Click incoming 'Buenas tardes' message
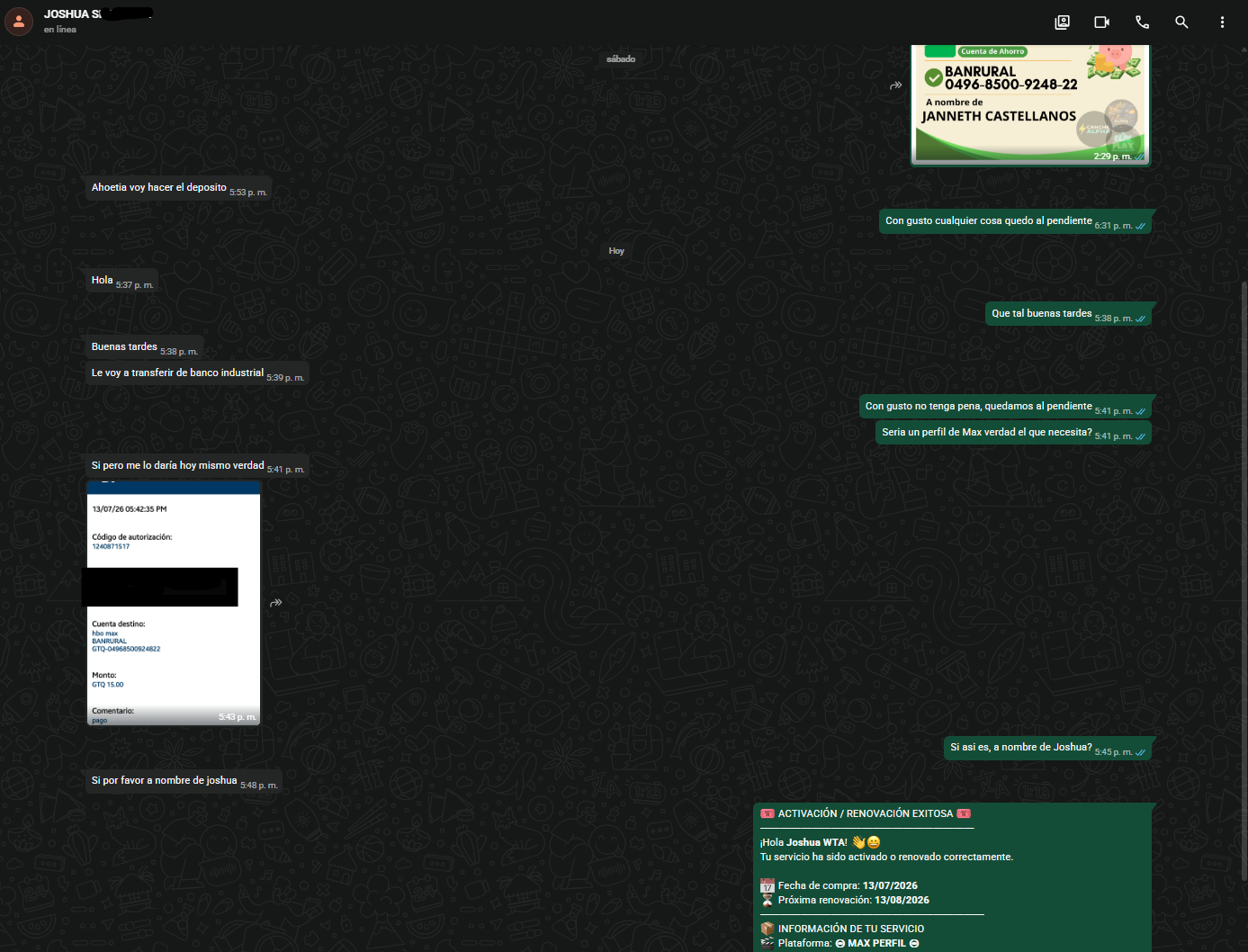Screen dimensions: 1248x952 [143, 347]
